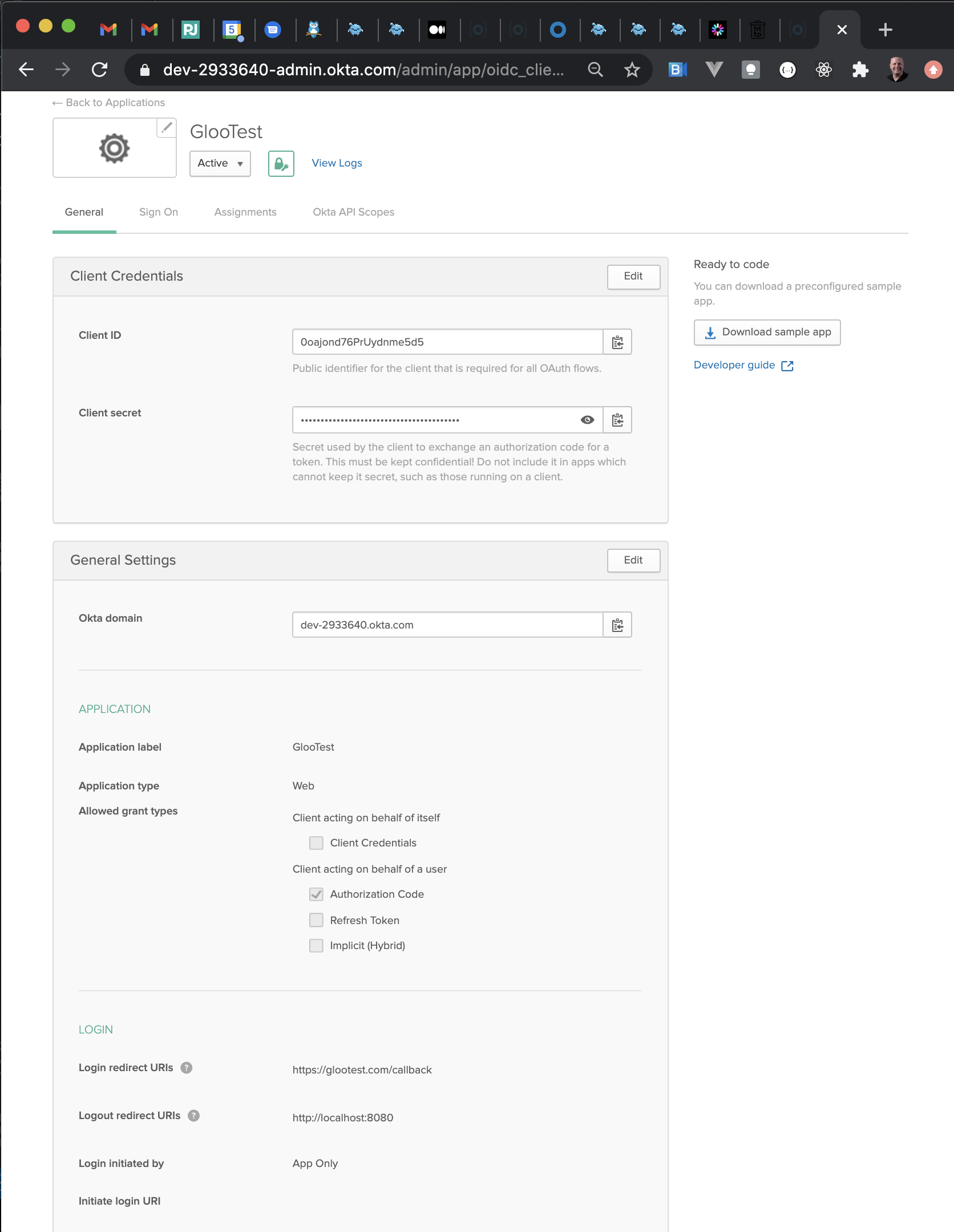Open a new browser tab
This screenshot has height=1232, width=954.
pyautogui.click(x=886, y=30)
